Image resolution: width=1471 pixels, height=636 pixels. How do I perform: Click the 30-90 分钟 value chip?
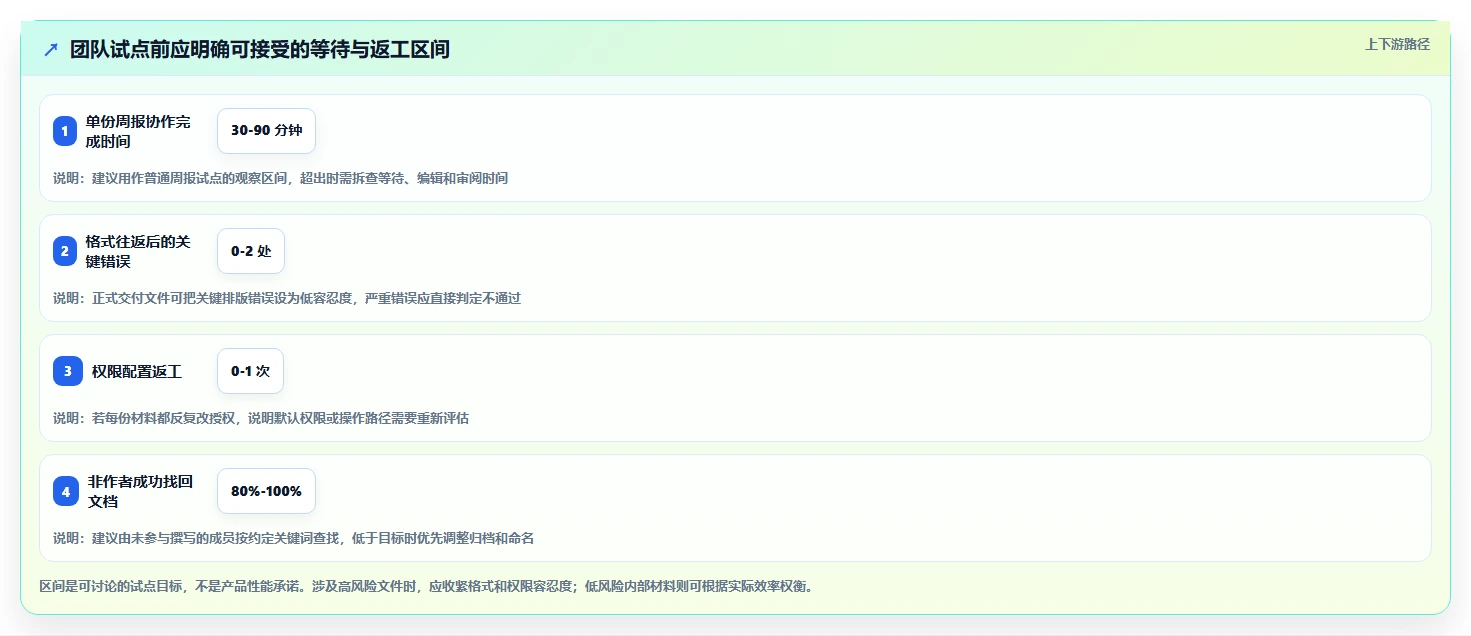pos(266,131)
